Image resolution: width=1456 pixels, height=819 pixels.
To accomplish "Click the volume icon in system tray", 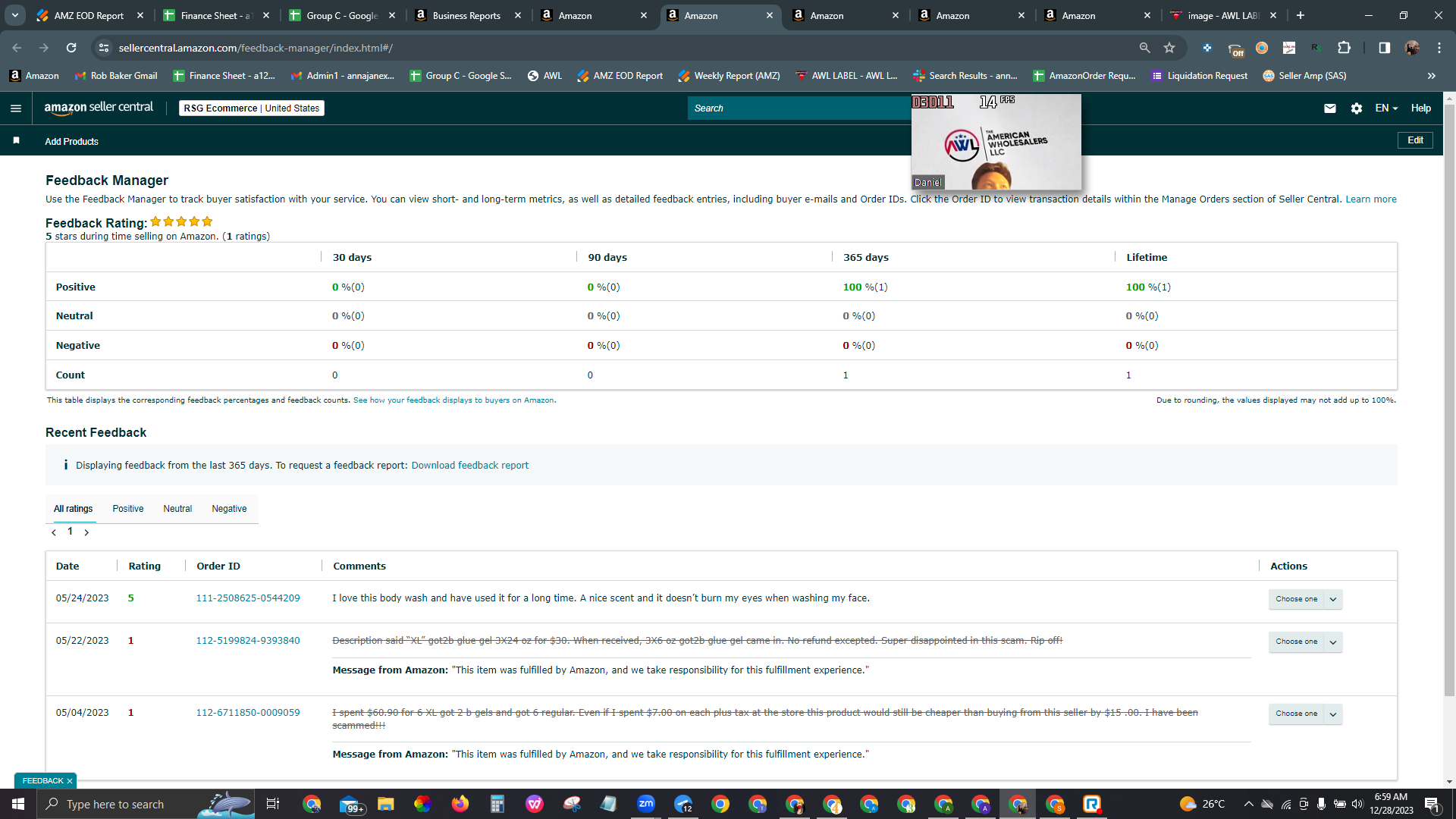I will 1357,804.
